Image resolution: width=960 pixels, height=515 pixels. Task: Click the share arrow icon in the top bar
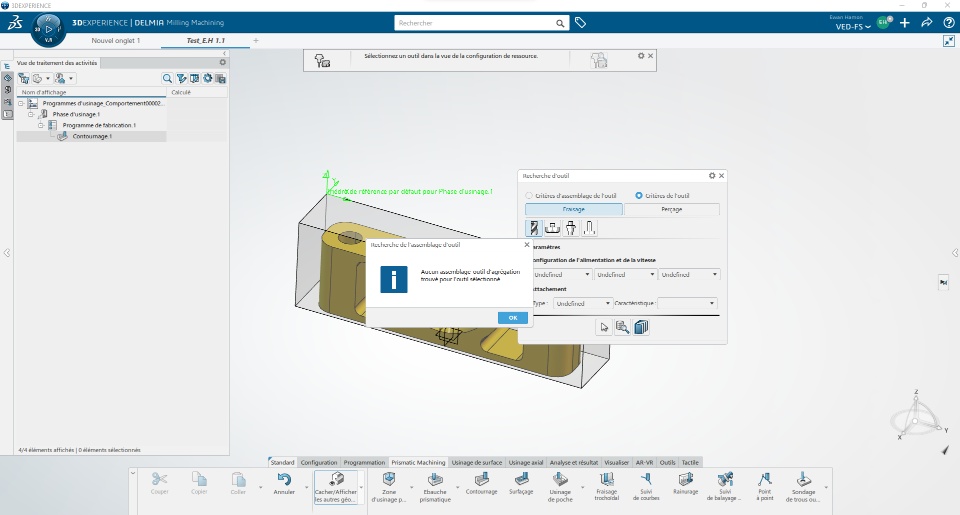[927, 23]
